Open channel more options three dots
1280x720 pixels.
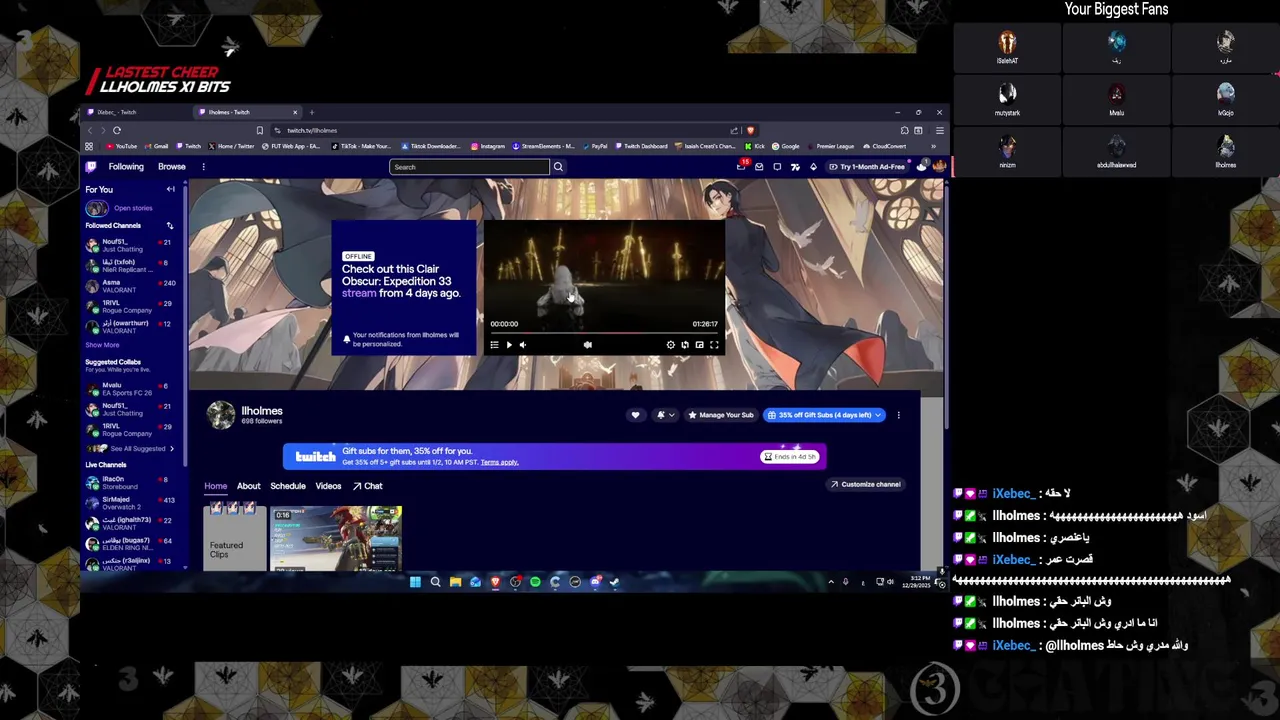pos(898,415)
